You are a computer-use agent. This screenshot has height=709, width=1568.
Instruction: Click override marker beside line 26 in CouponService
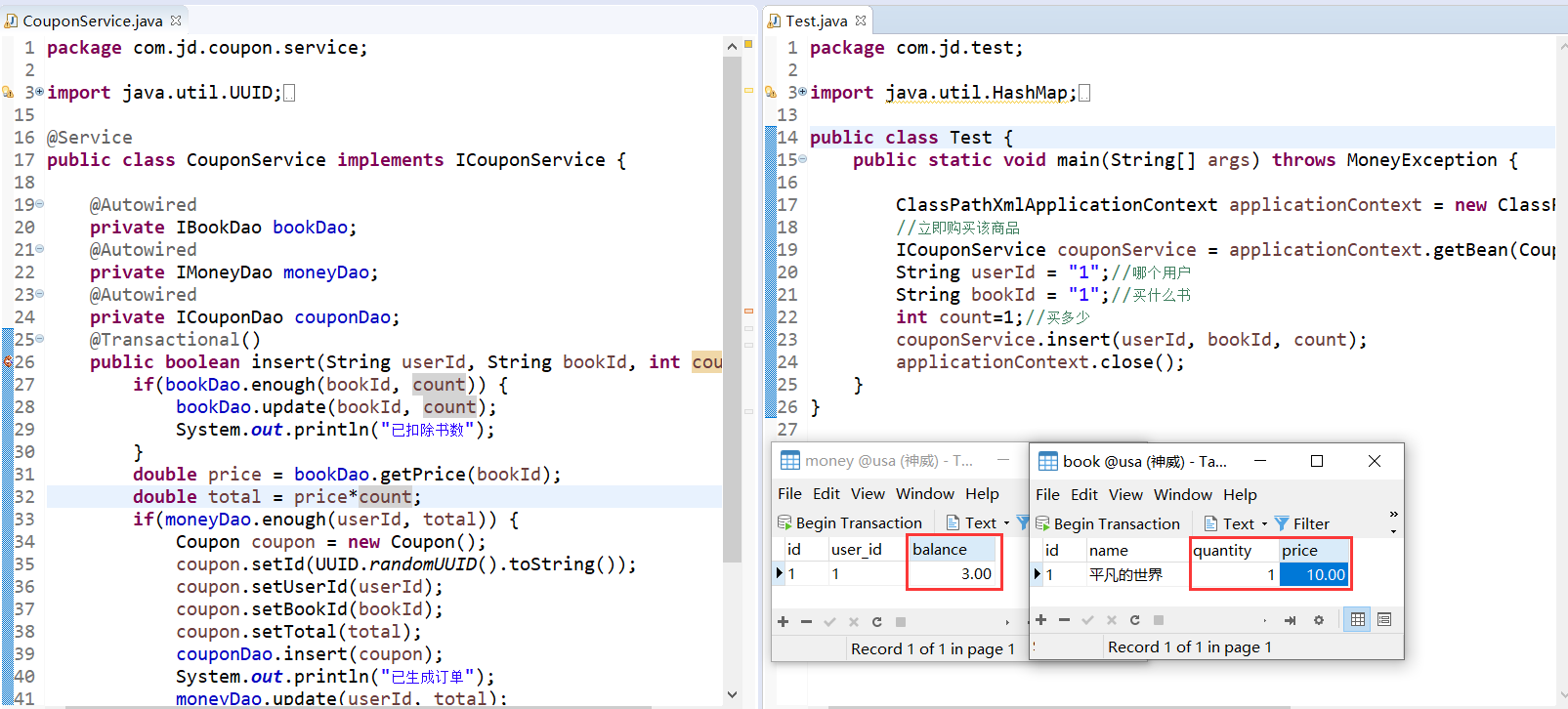point(7,362)
